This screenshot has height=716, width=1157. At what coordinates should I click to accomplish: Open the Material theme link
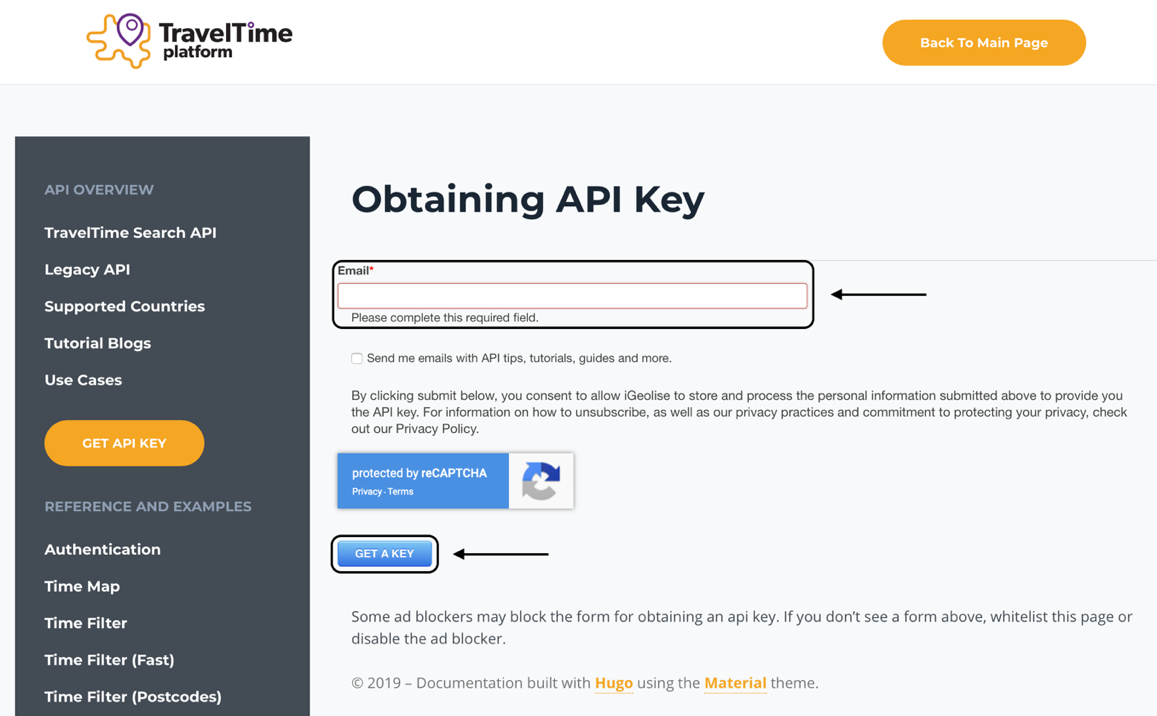[735, 684]
